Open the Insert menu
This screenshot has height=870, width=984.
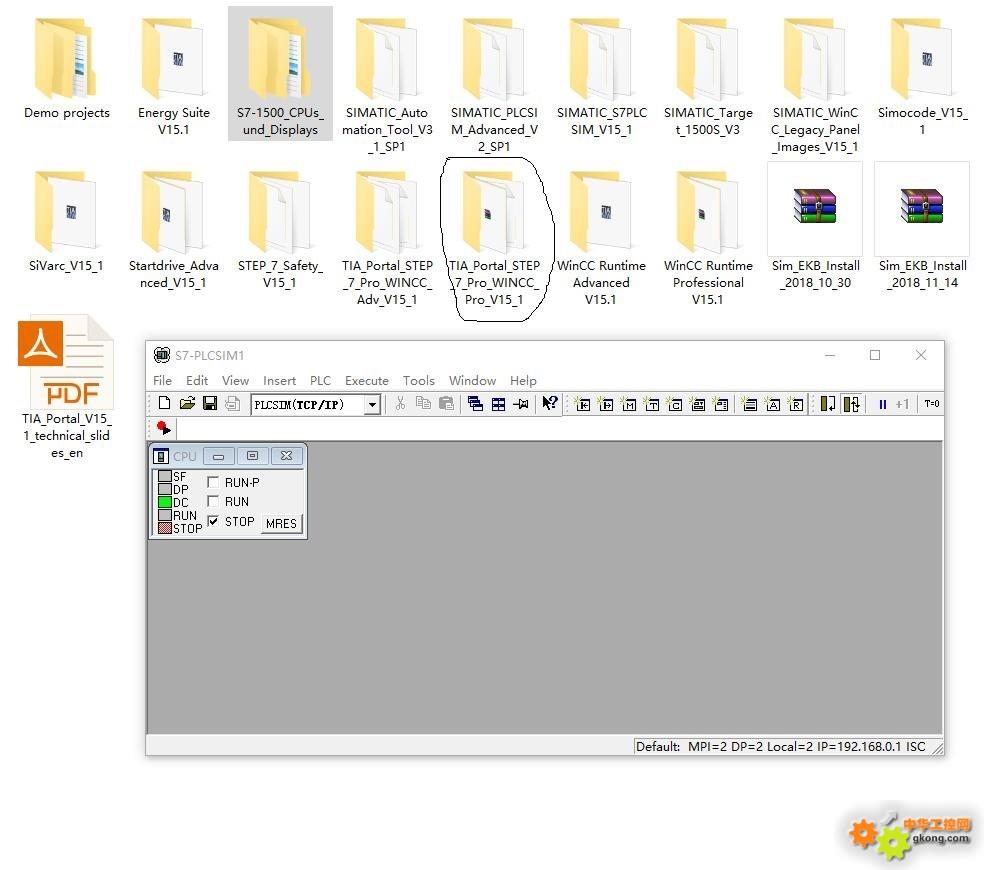click(279, 380)
